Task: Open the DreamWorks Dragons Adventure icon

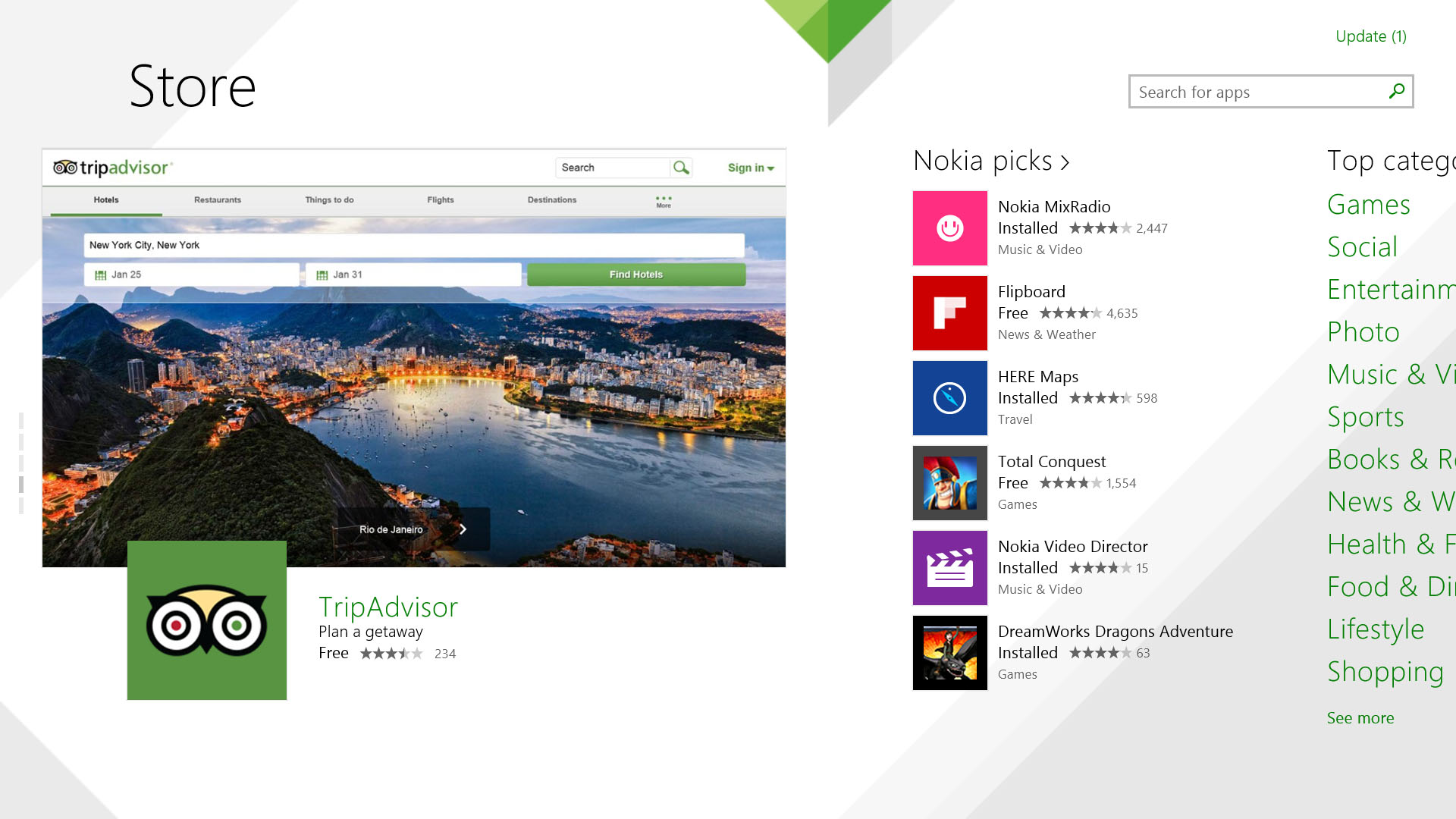Action: (950, 653)
